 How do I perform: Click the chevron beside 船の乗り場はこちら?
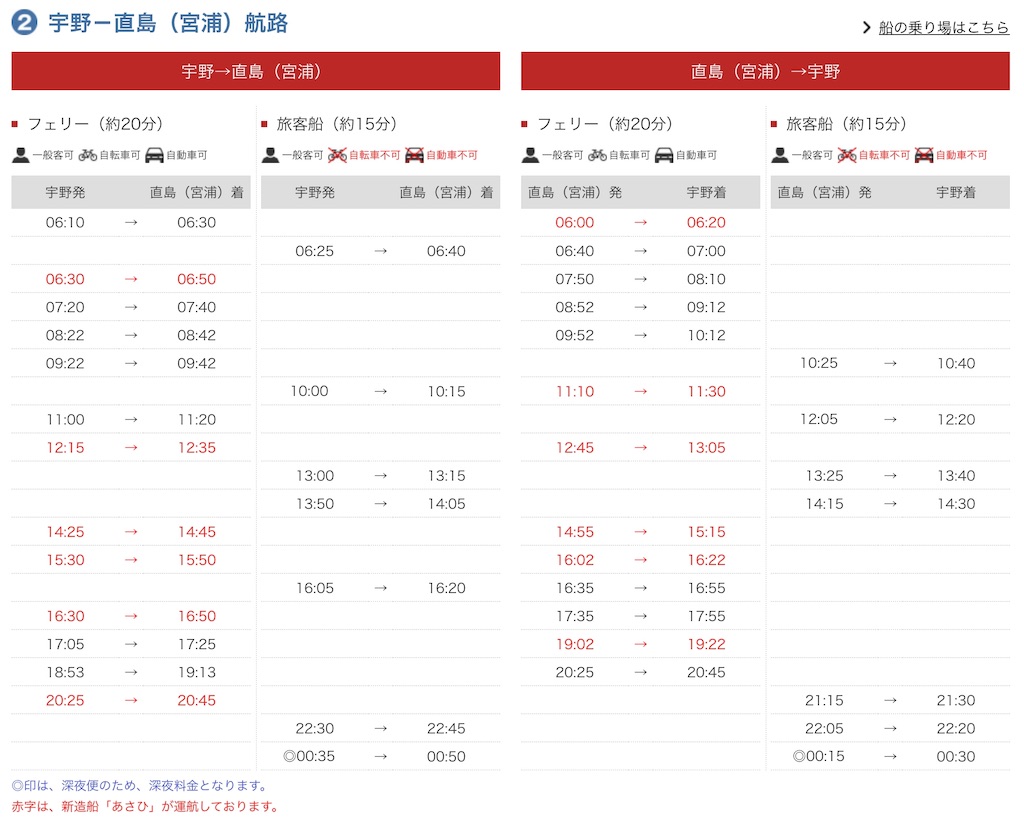(867, 27)
